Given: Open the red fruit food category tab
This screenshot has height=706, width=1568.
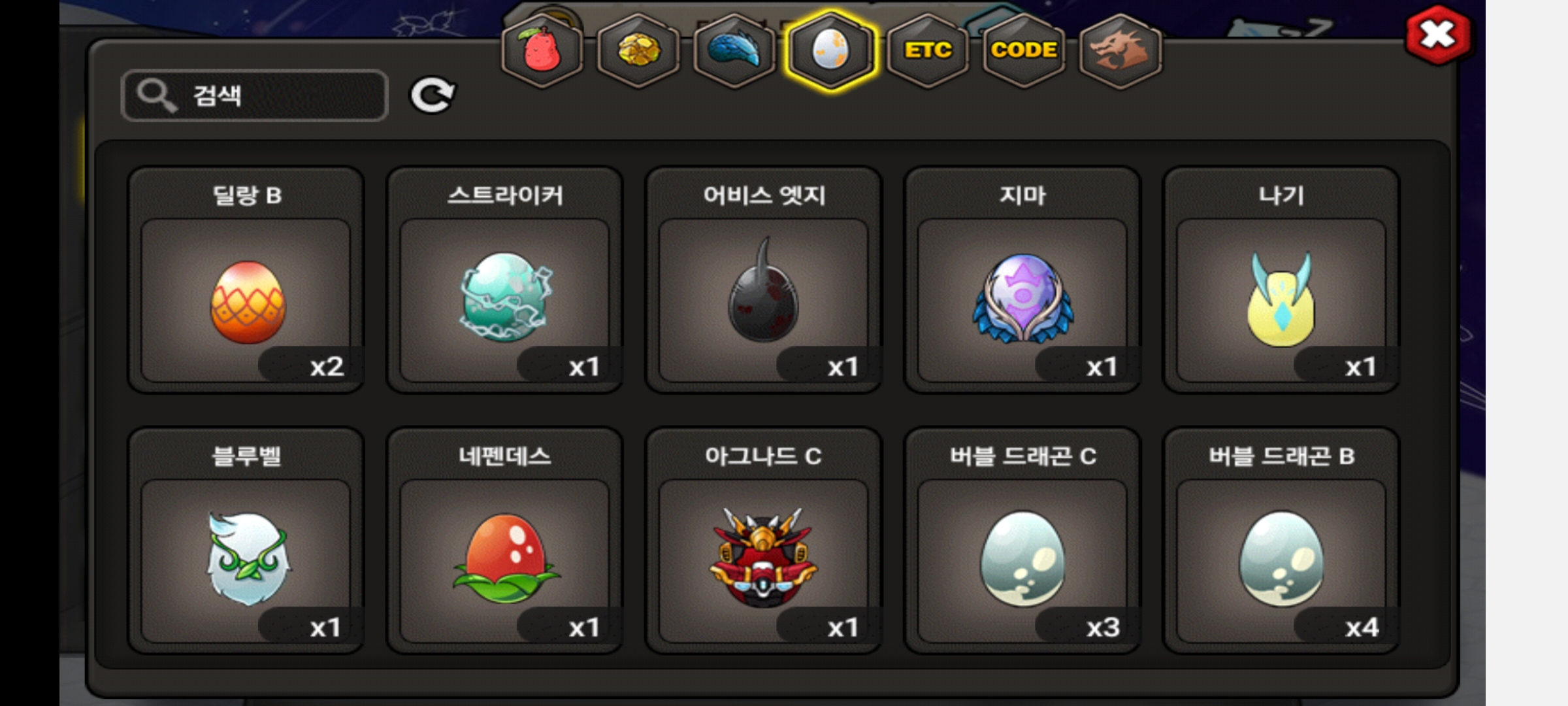Looking at the screenshot, I should (x=542, y=50).
